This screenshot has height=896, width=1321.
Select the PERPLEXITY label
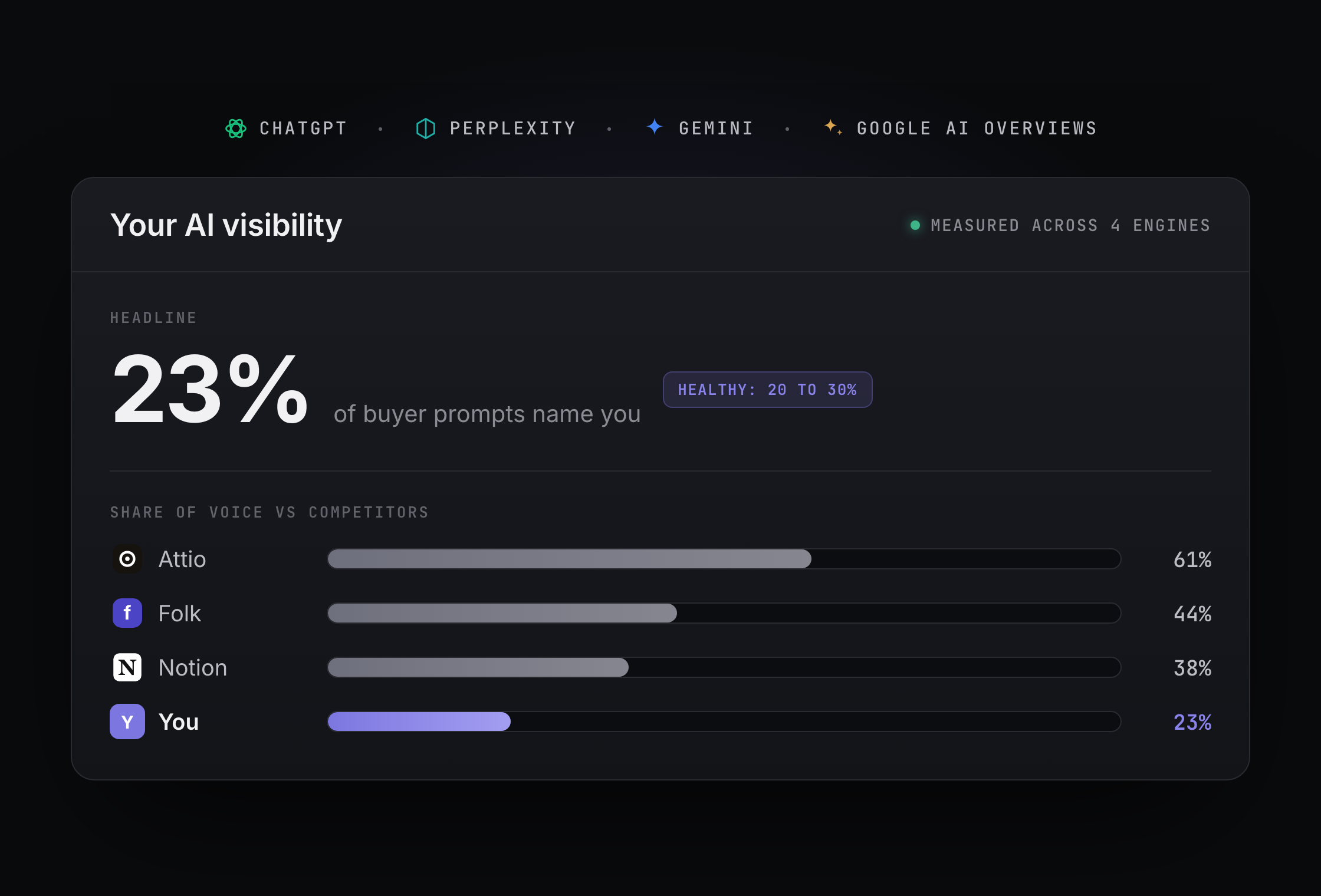click(x=513, y=129)
